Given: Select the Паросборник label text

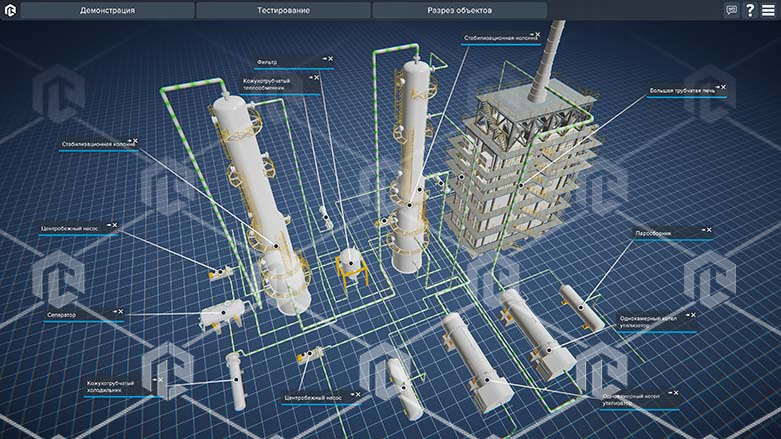Looking at the screenshot, I should pos(653,233).
